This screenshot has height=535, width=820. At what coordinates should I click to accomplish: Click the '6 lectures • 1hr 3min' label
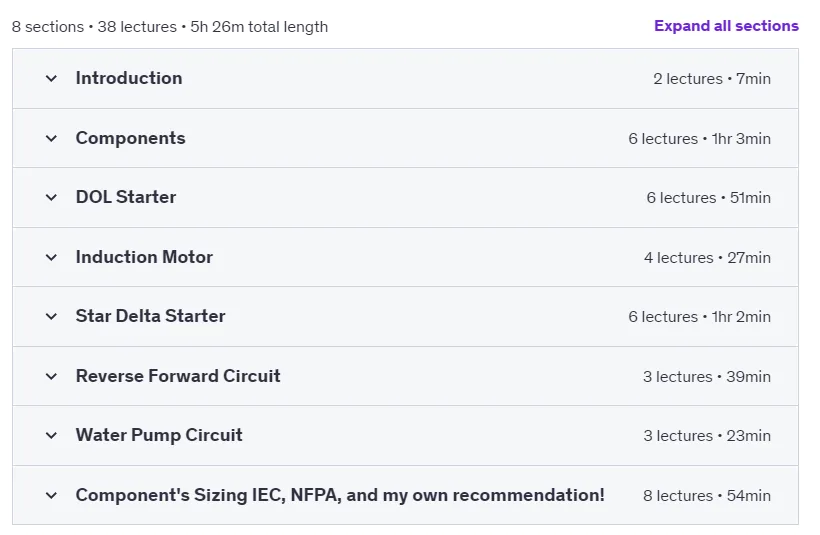700,139
